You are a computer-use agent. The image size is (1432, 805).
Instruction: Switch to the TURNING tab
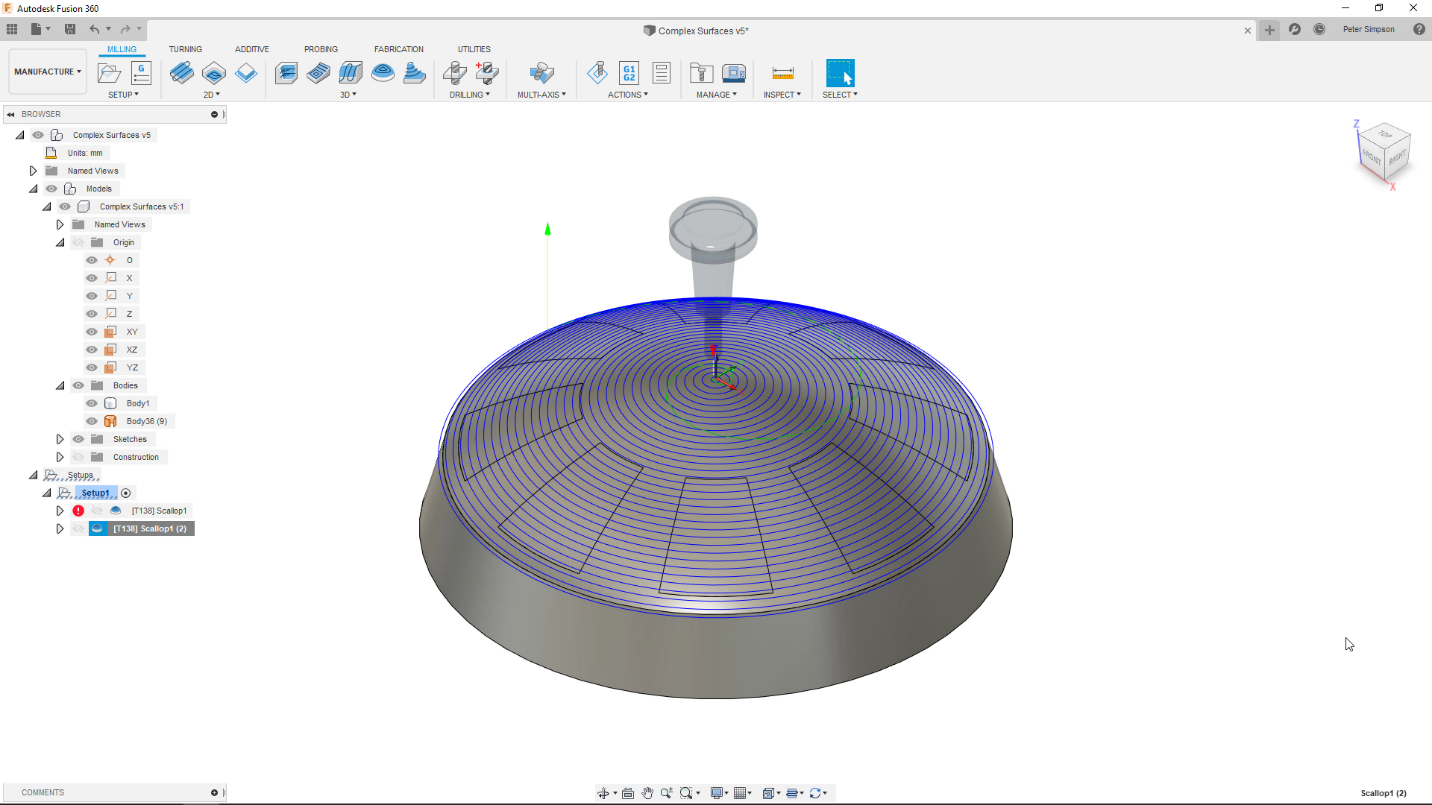(x=185, y=49)
